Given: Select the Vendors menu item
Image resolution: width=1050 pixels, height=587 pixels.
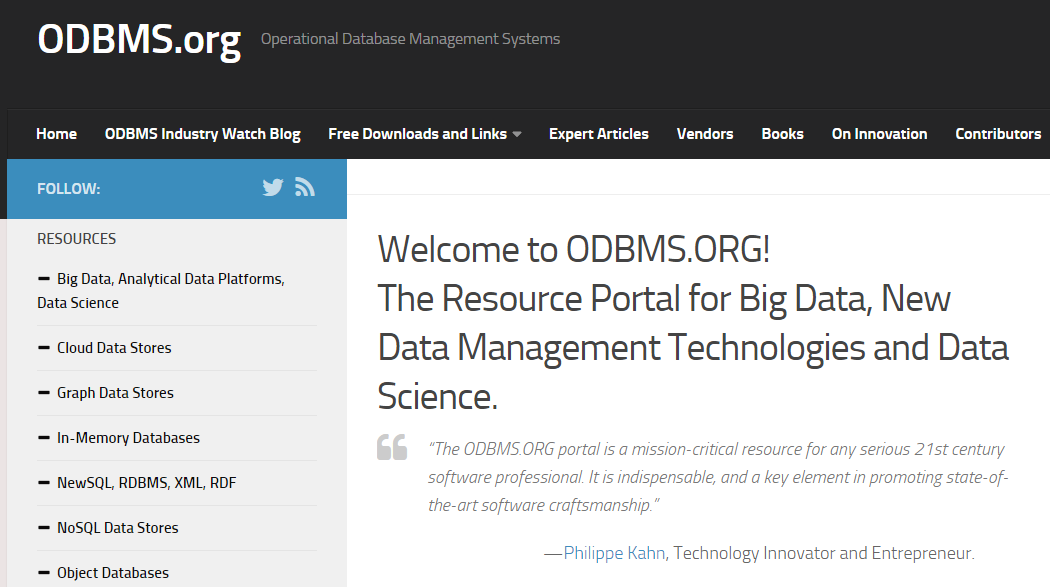Looking at the screenshot, I should [x=704, y=134].
